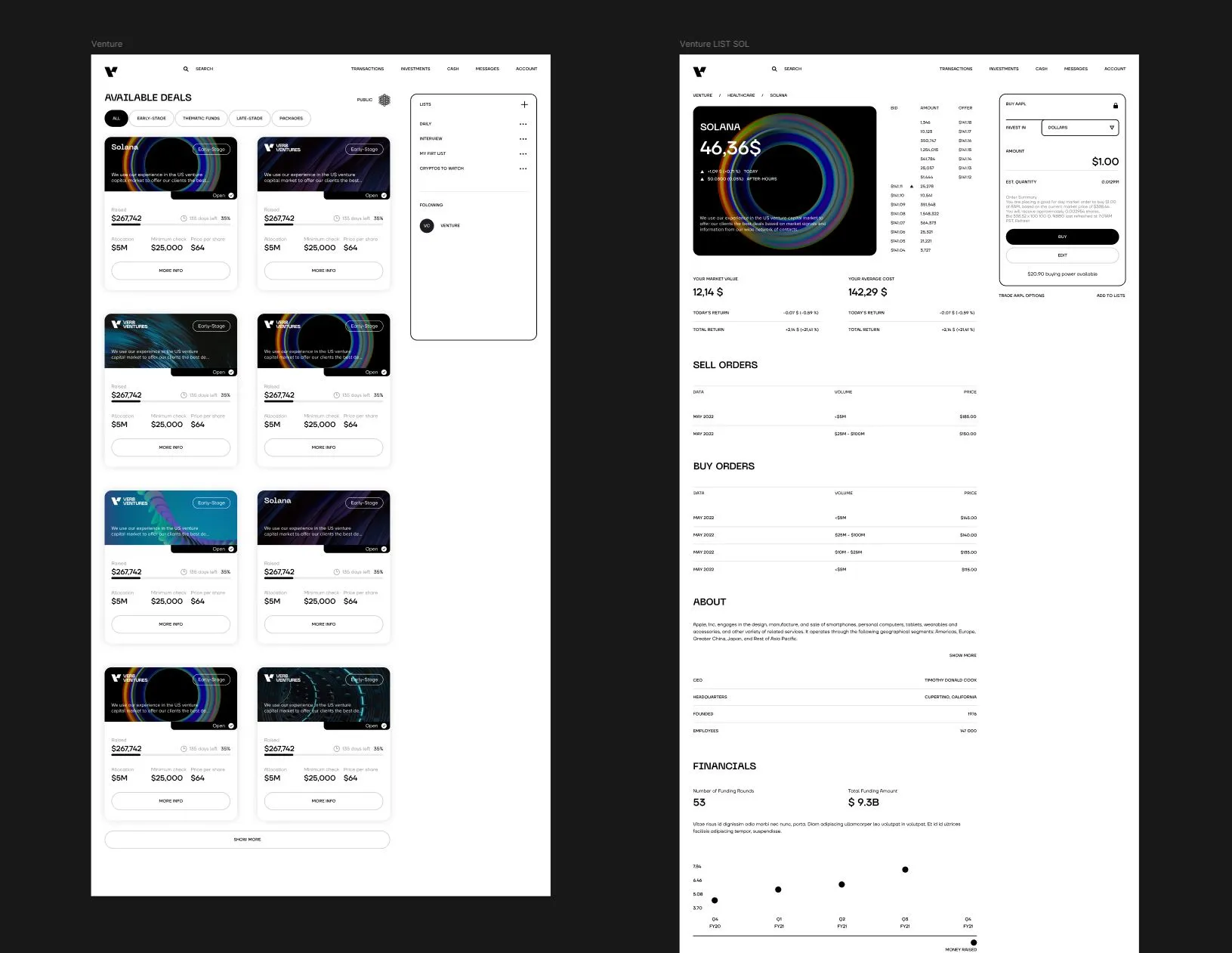Open Account in the Venture LIST SOL nav

click(1115, 69)
